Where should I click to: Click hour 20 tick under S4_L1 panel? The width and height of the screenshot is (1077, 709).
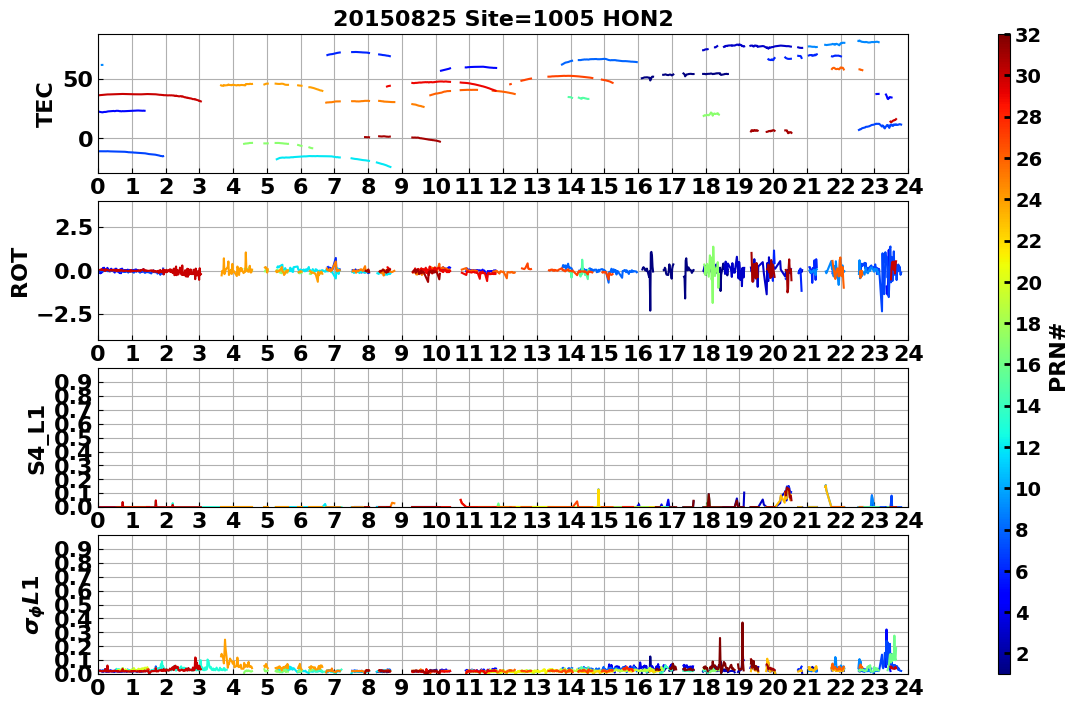pyautogui.click(x=773, y=520)
